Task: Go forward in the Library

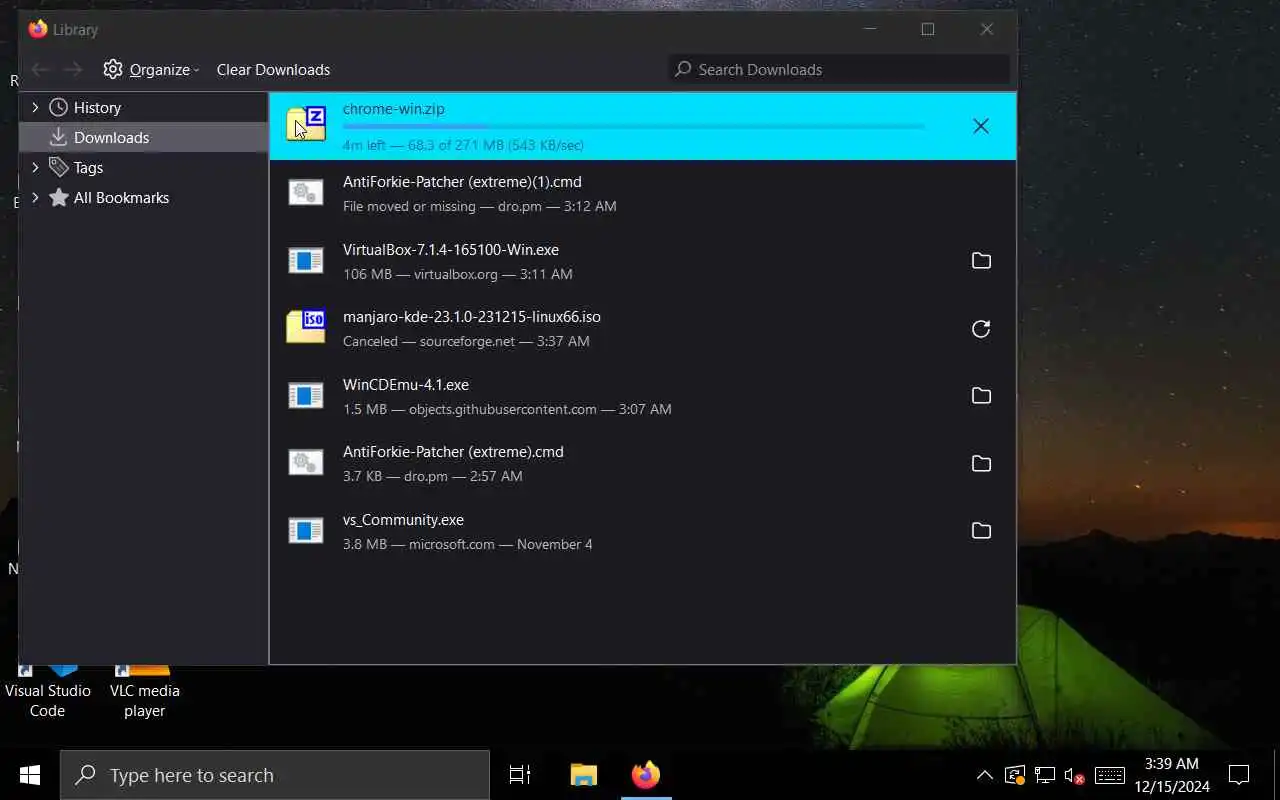Action: (x=72, y=69)
